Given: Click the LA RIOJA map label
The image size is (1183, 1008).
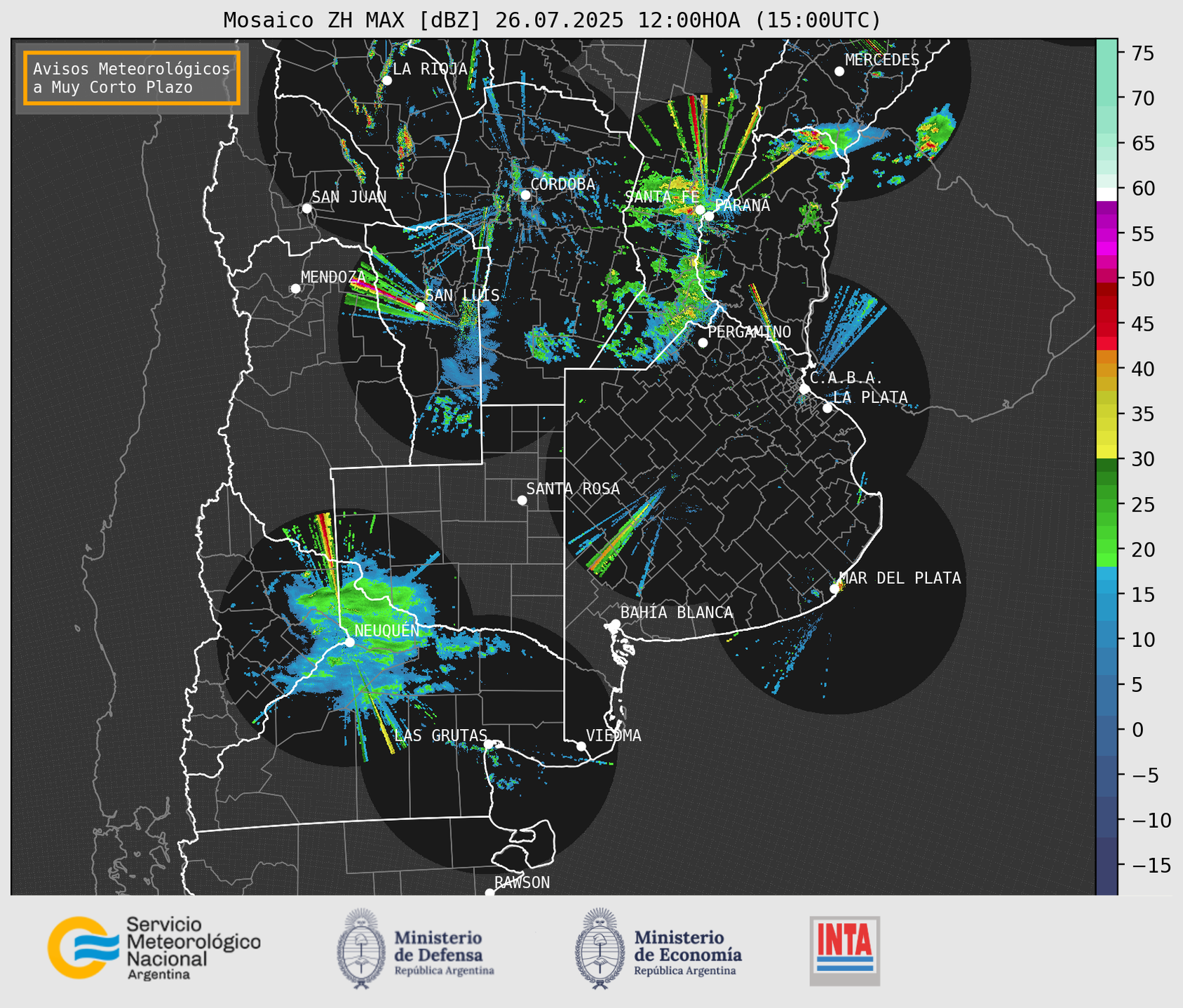Looking at the screenshot, I should pos(430,69).
